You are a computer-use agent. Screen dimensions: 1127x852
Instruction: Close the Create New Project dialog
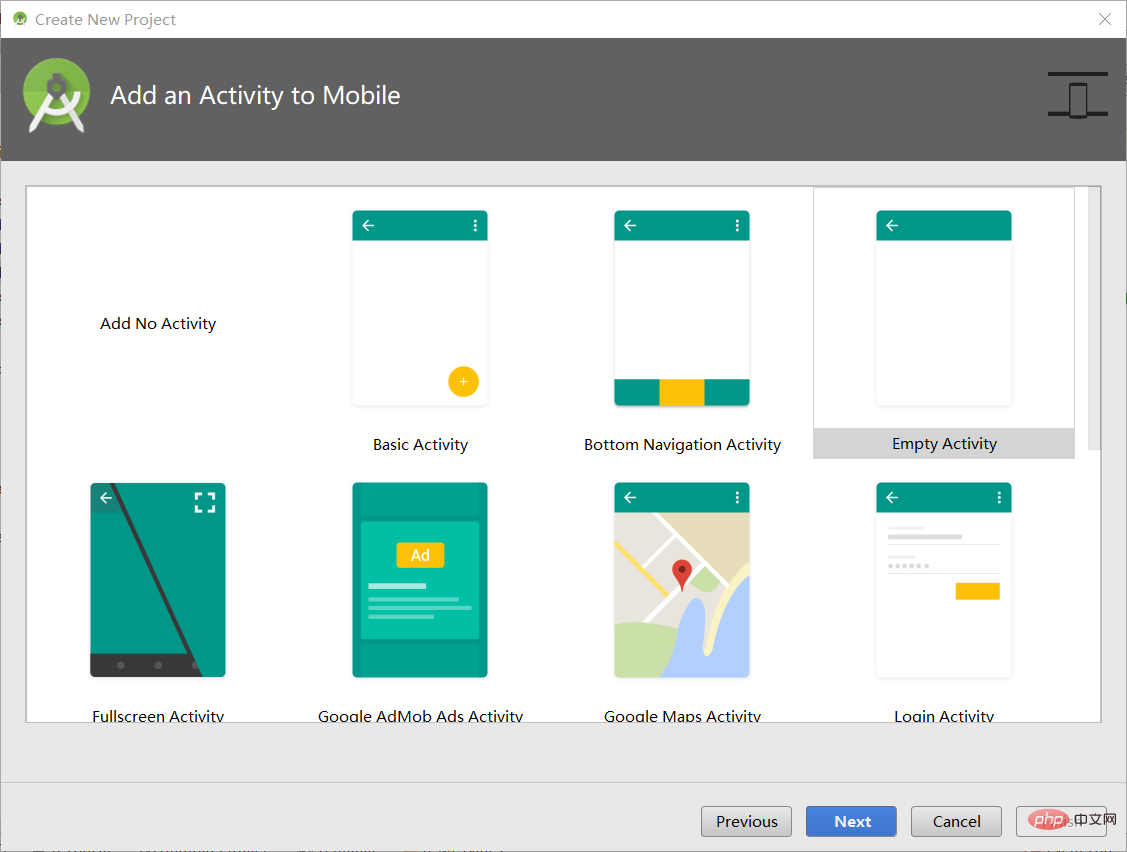tap(1104, 19)
